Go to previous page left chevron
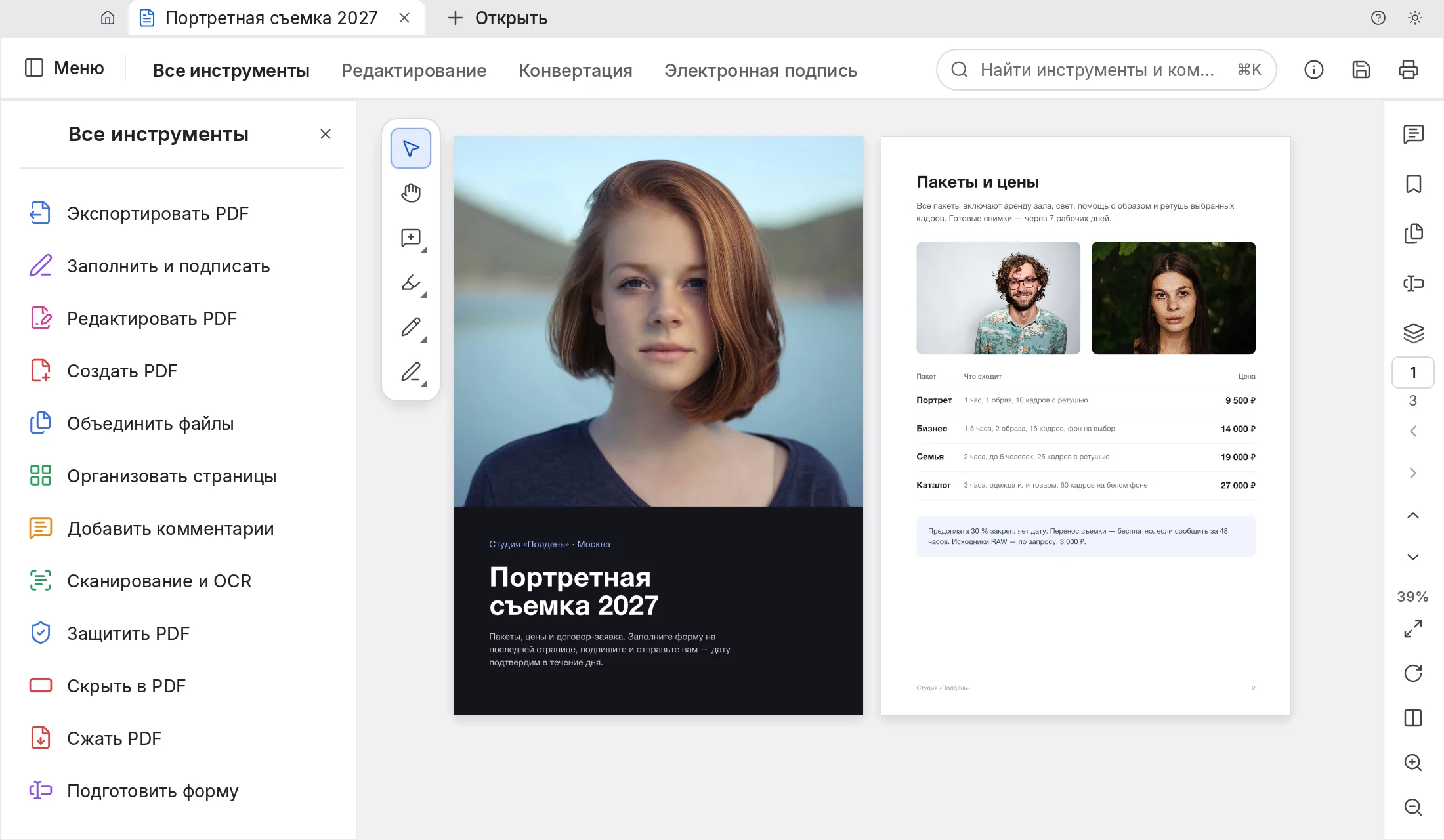 pyautogui.click(x=1413, y=431)
